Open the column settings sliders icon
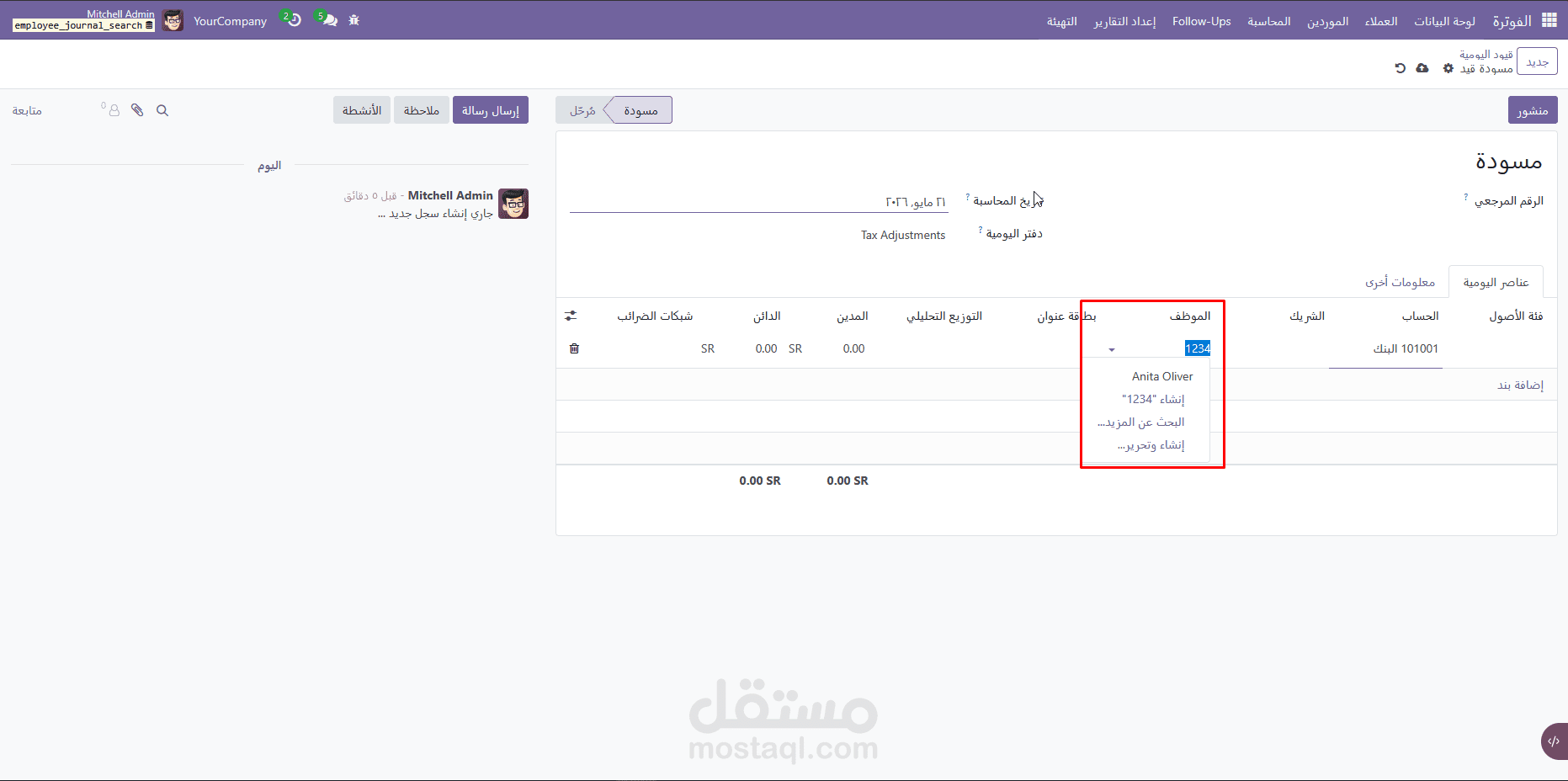This screenshot has height=781, width=1568. [x=571, y=316]
